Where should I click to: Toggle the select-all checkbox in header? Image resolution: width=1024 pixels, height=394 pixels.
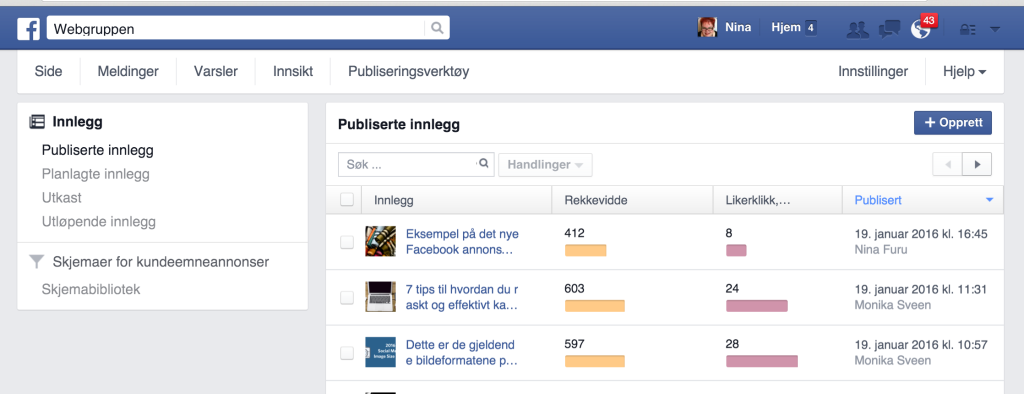click(347, 200)
